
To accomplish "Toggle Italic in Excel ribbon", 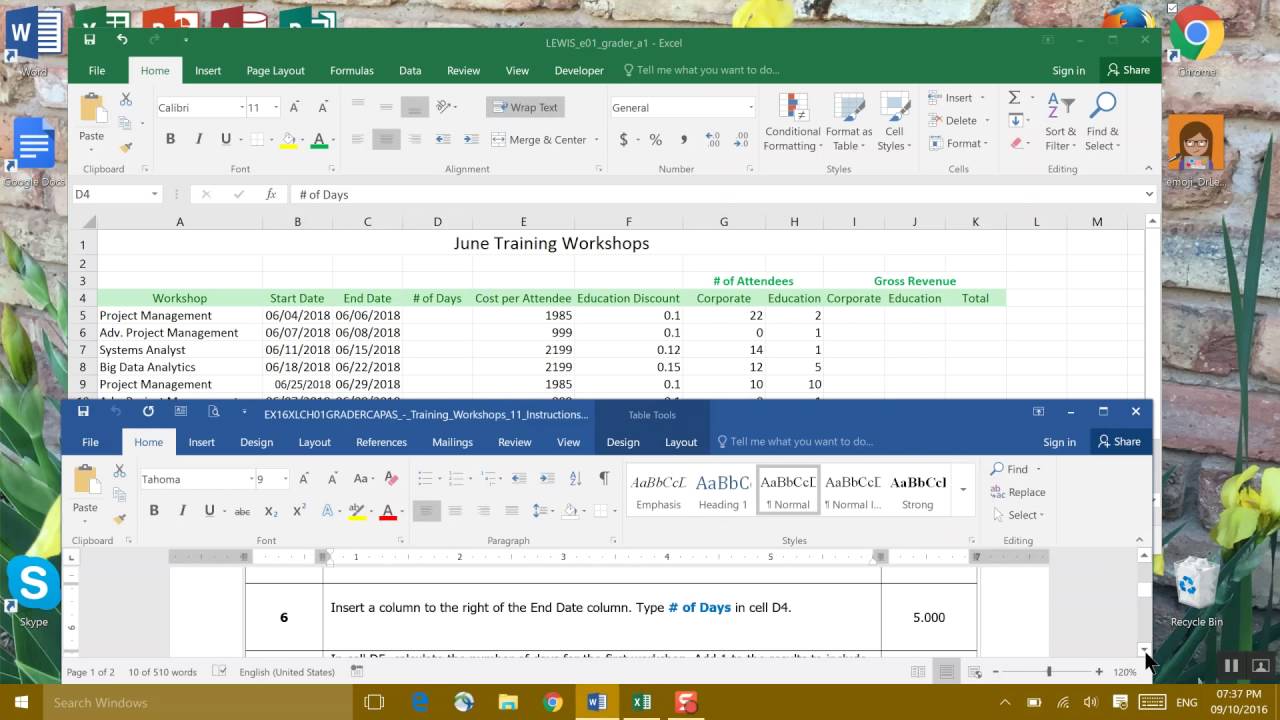I will (198, 140).
